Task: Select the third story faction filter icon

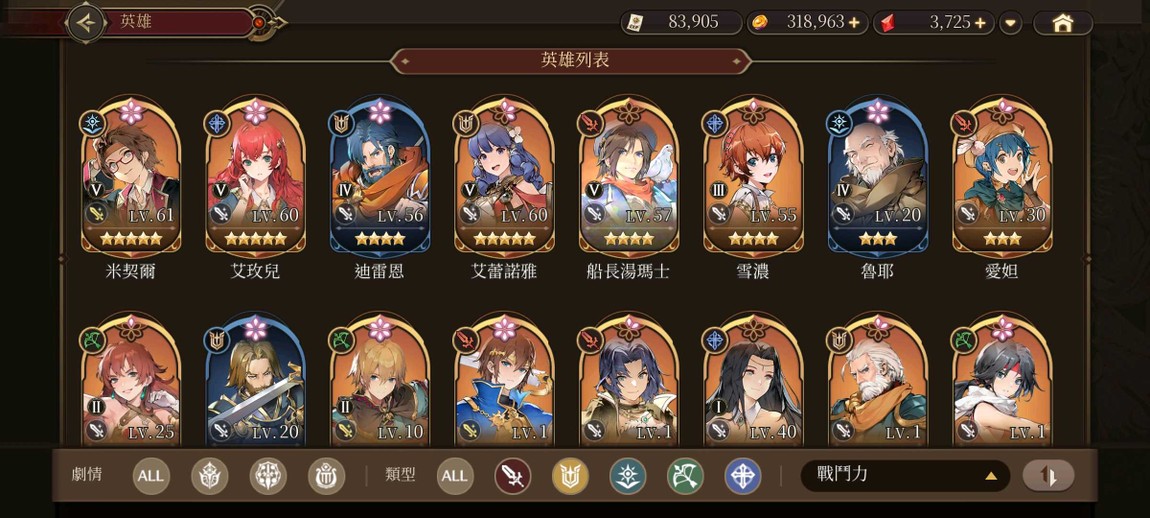Action: pyautogui.click(x=326, y=476)
